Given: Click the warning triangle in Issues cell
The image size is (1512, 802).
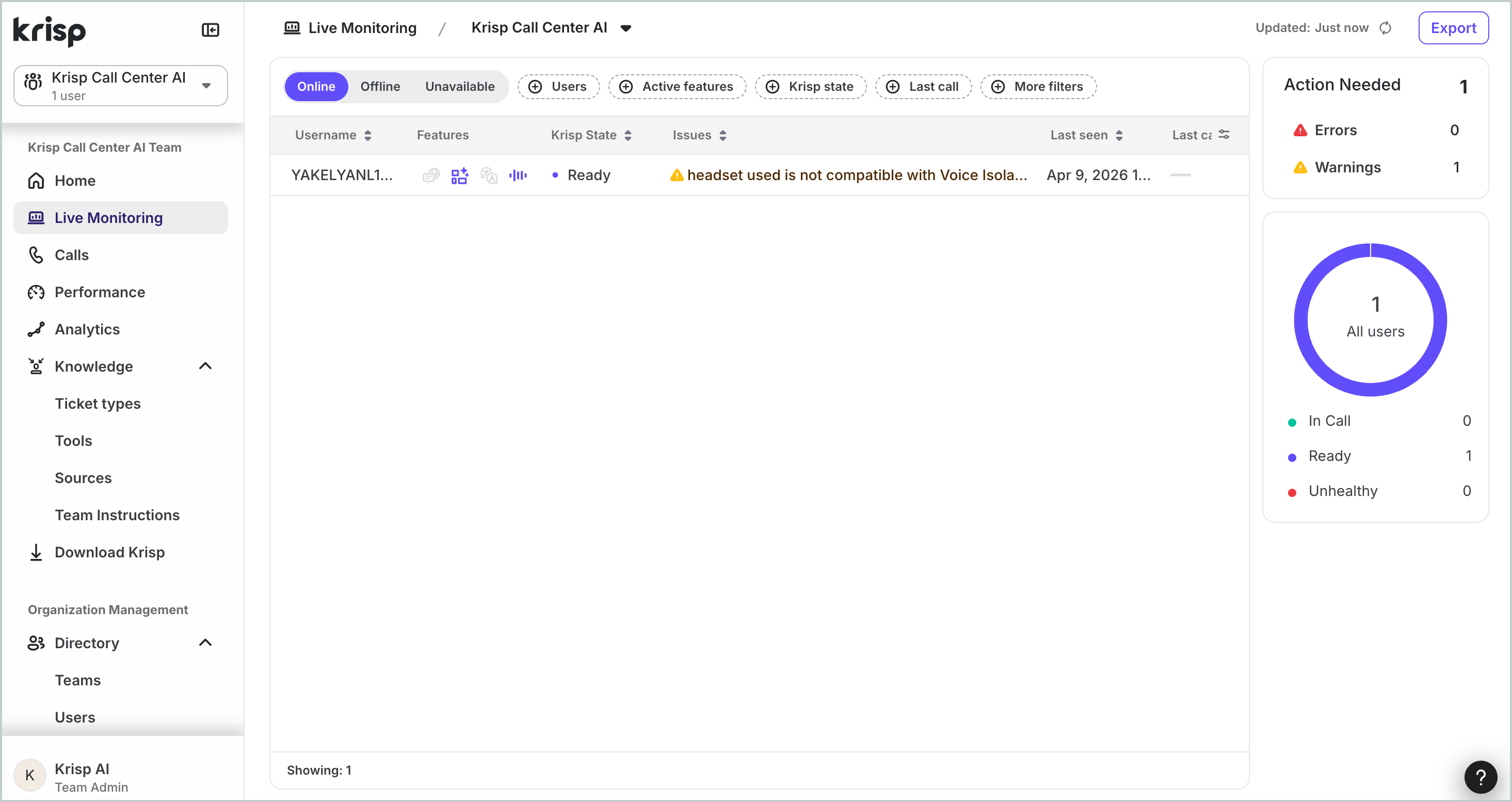Looking at the screenshot, I should [677, 175].
